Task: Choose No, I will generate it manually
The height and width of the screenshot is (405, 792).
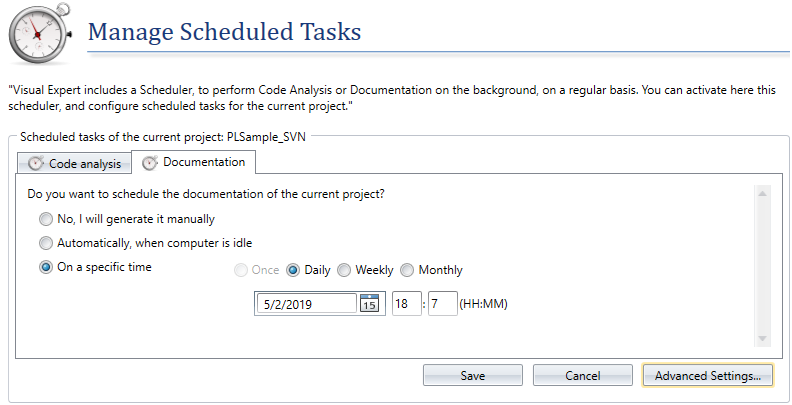Action: [x=45, y=219]
